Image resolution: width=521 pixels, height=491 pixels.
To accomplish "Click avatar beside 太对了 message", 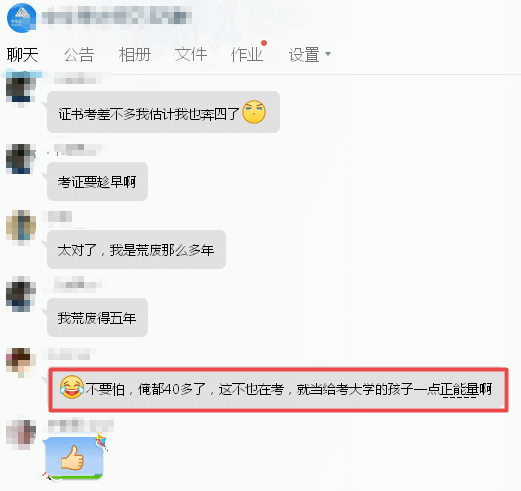I will pyautogui.click(x=21, y=226).
